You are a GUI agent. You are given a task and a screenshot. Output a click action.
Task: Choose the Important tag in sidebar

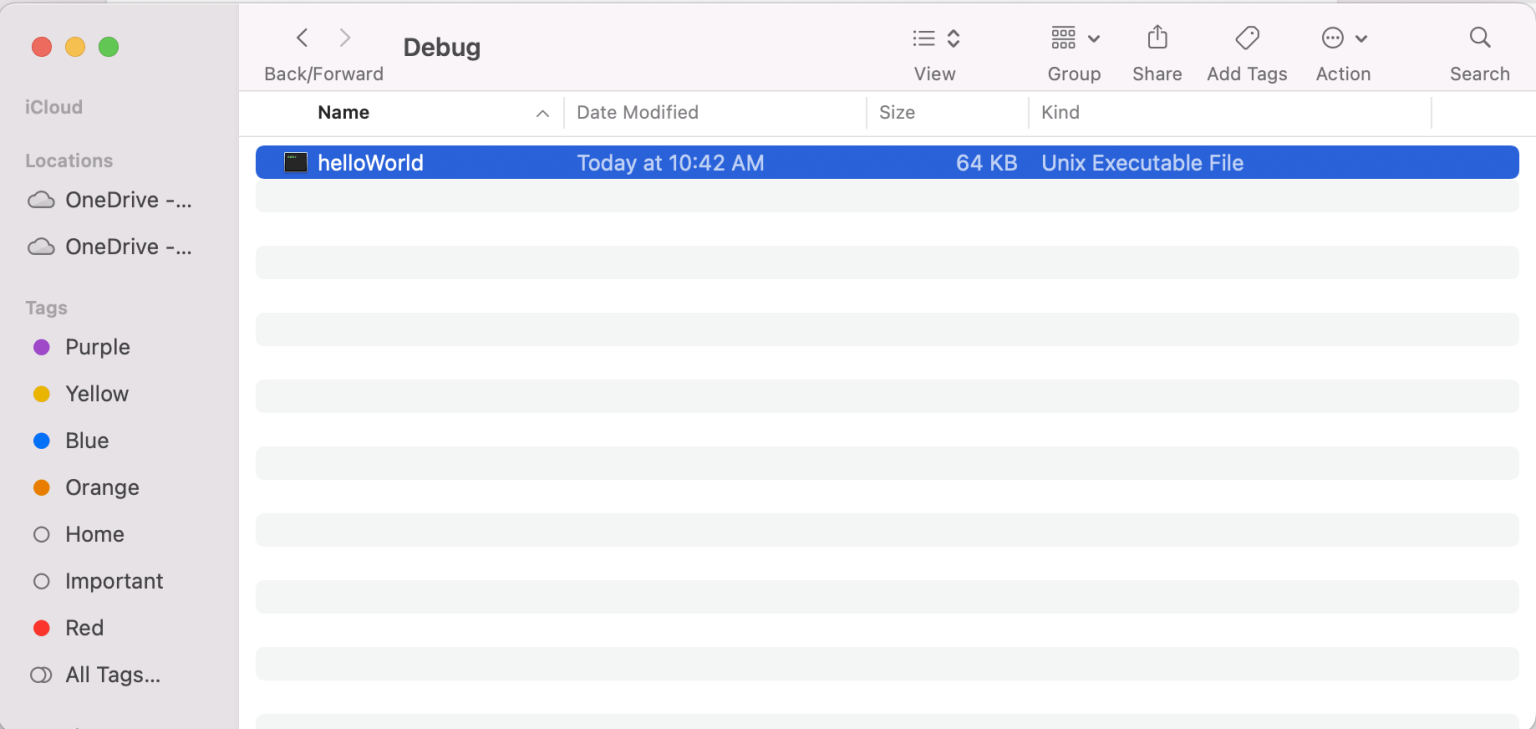click(x=113, y=581)
